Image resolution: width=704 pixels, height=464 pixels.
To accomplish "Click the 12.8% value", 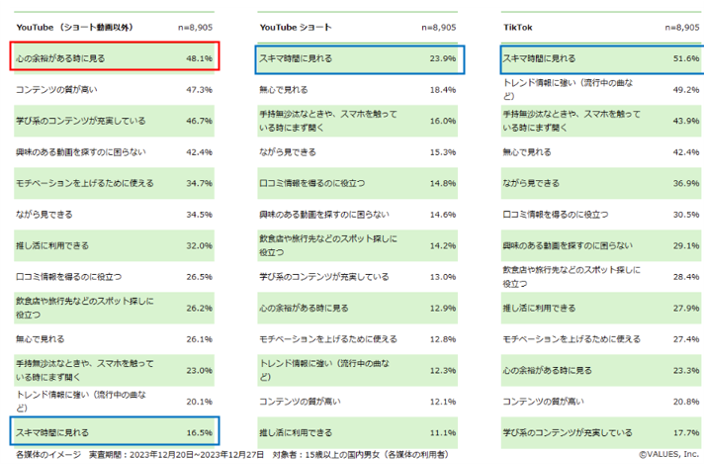I will tap(443, 339).
